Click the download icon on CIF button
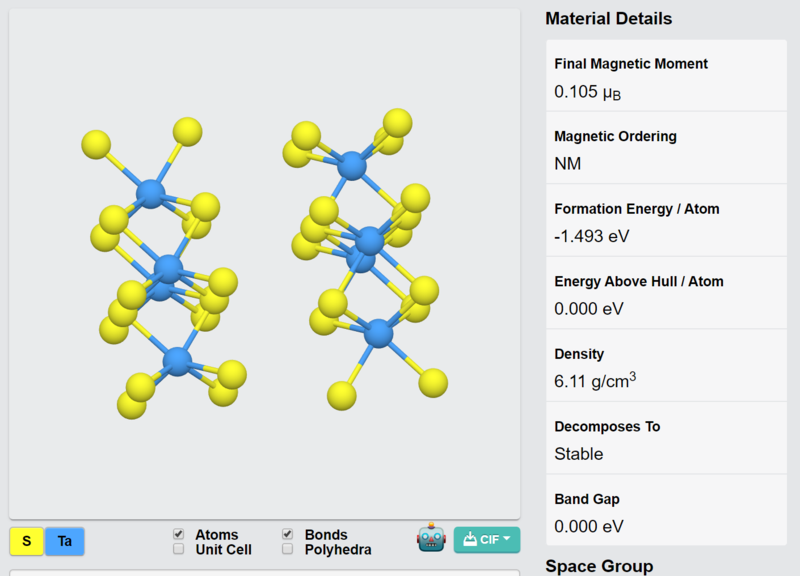Image resolution: width=800 pixels, height=576 pixels. (470, 539)
